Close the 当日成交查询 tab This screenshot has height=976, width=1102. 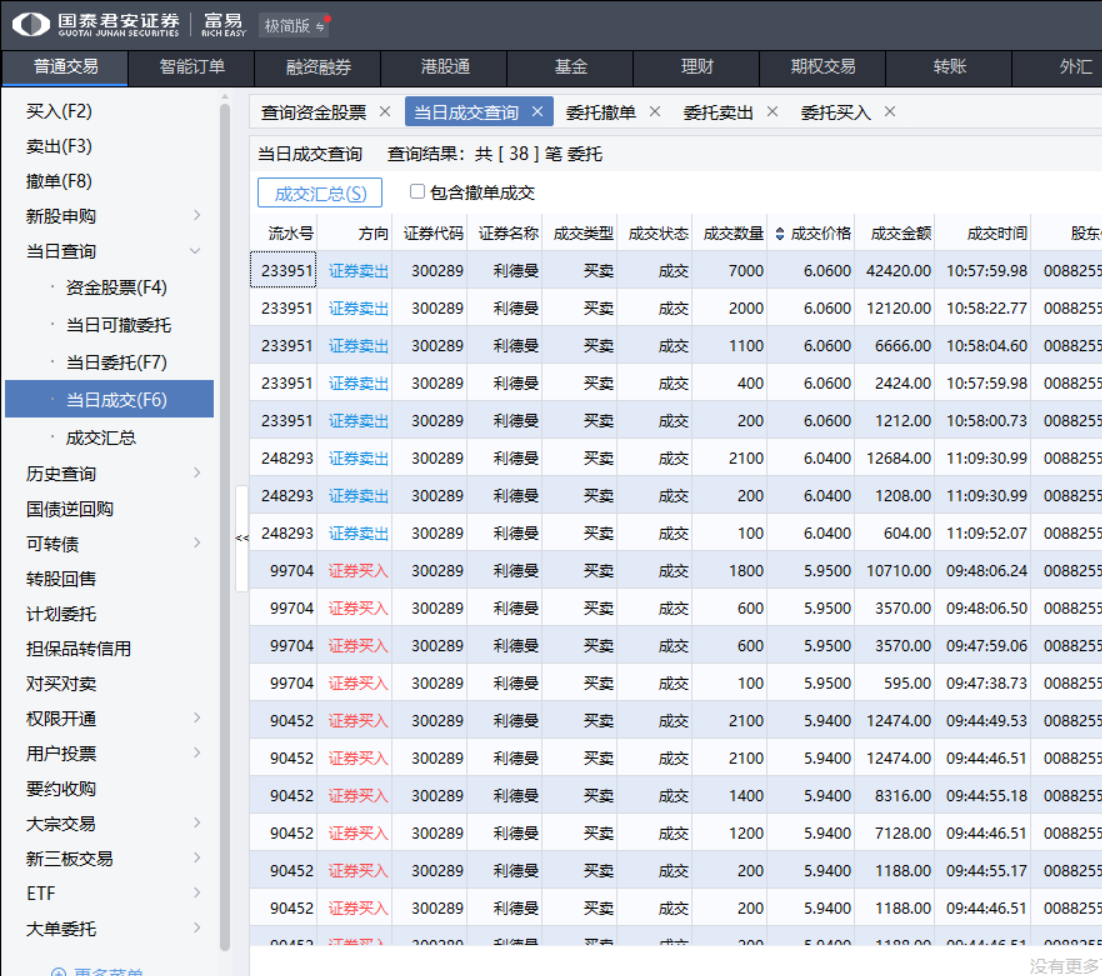pyautogui.click(x=537, y=112)
